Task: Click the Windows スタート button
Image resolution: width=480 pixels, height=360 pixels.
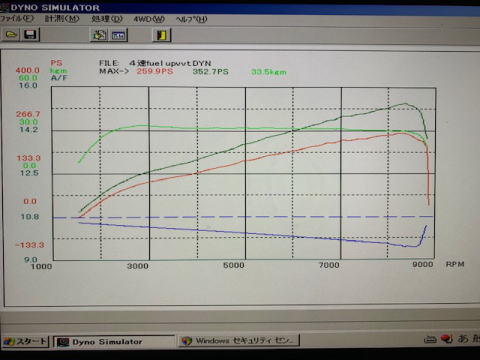Action: pos(25,341)
